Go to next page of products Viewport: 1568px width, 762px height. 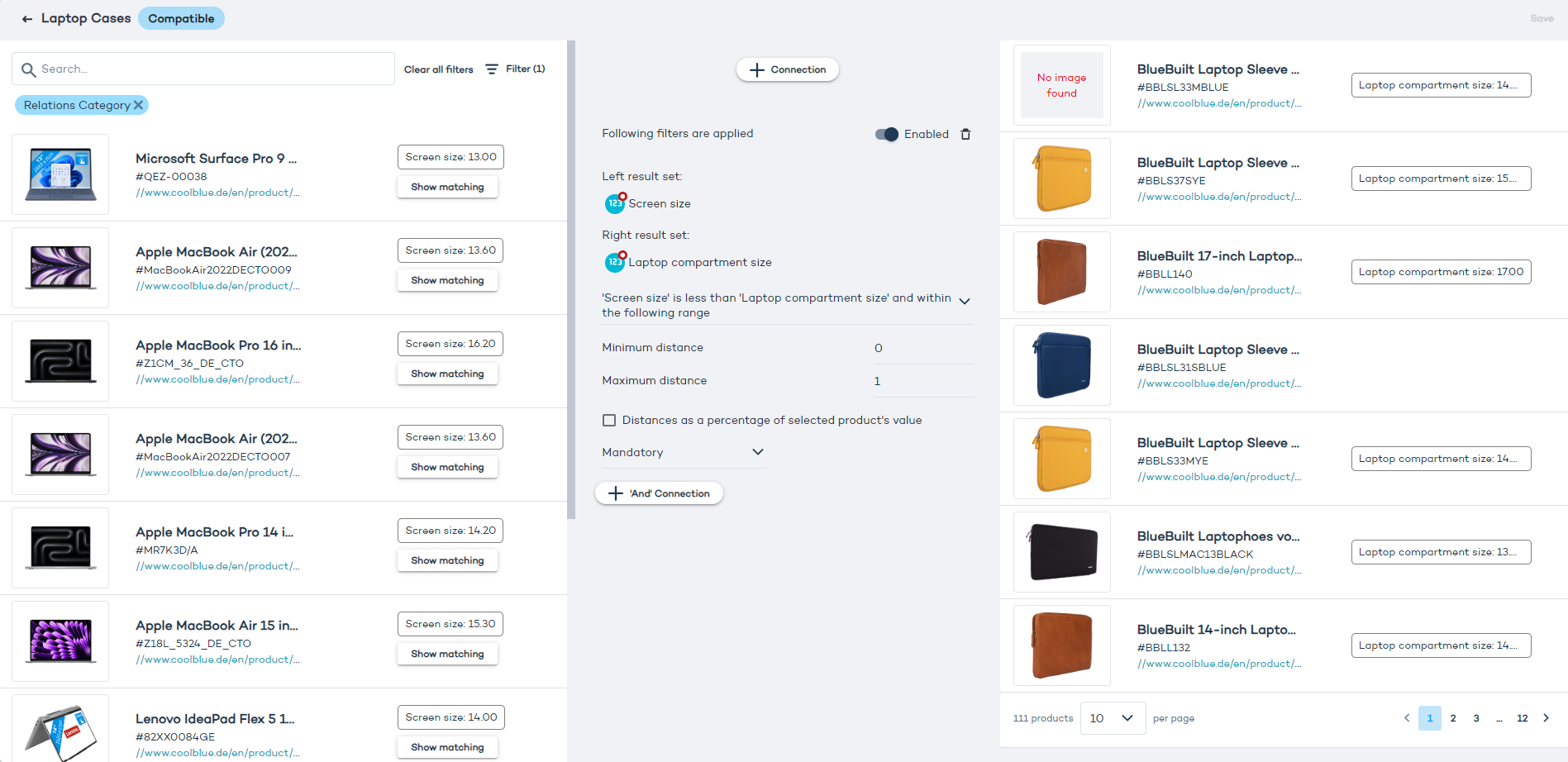pos(1546,718)
